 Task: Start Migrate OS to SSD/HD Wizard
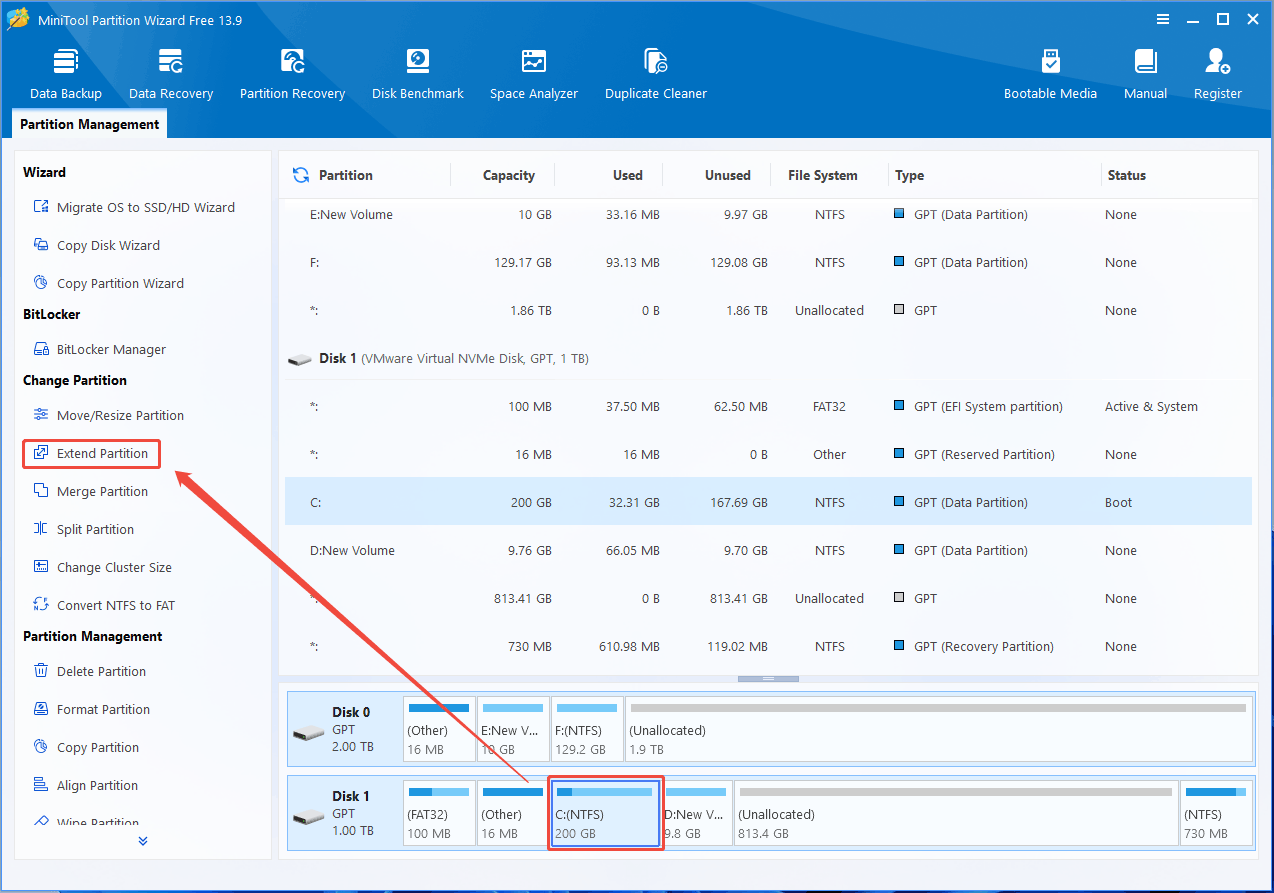click(134, 207)
